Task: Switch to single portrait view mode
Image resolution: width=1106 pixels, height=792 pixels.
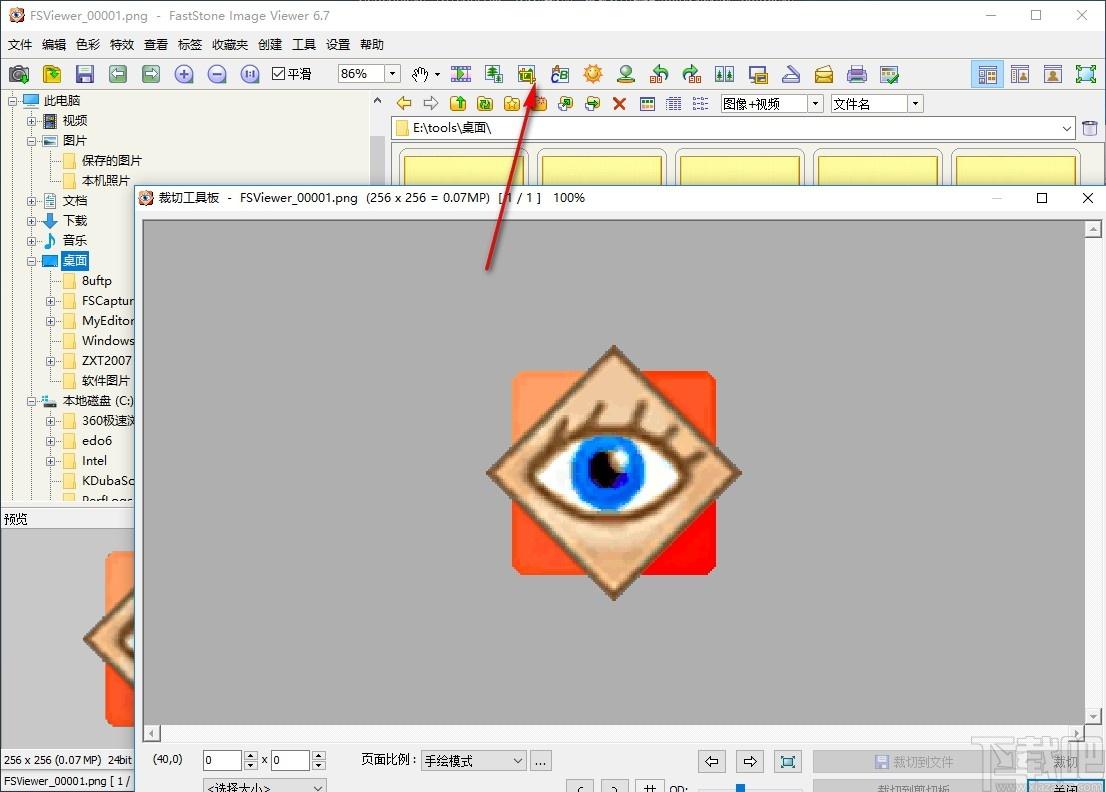Action: (x=1053, y=74)
